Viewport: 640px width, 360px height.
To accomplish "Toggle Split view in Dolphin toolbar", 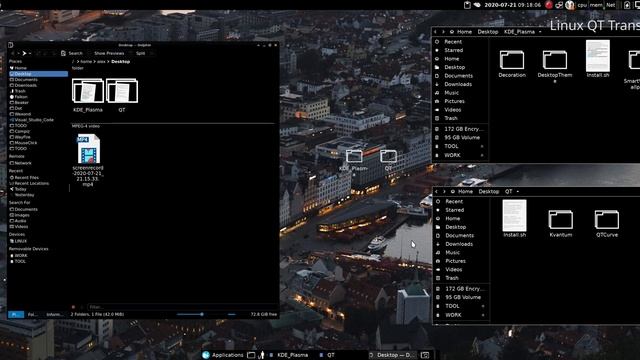I will 140,53.
